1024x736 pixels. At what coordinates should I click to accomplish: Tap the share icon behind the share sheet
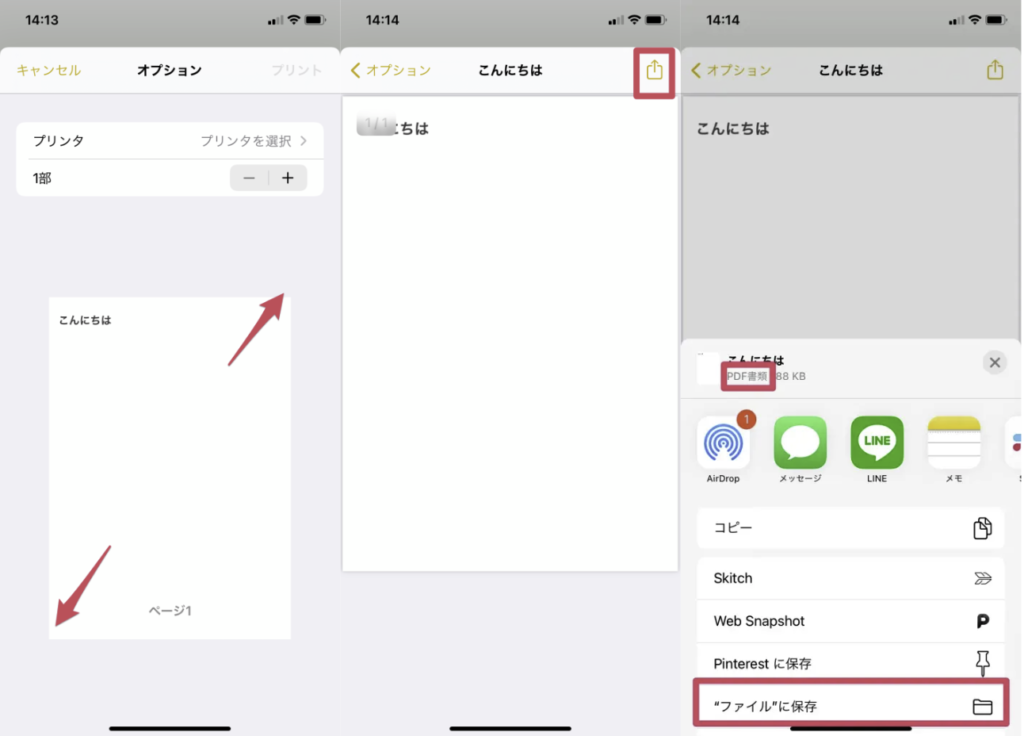click(x=994, y=71)
